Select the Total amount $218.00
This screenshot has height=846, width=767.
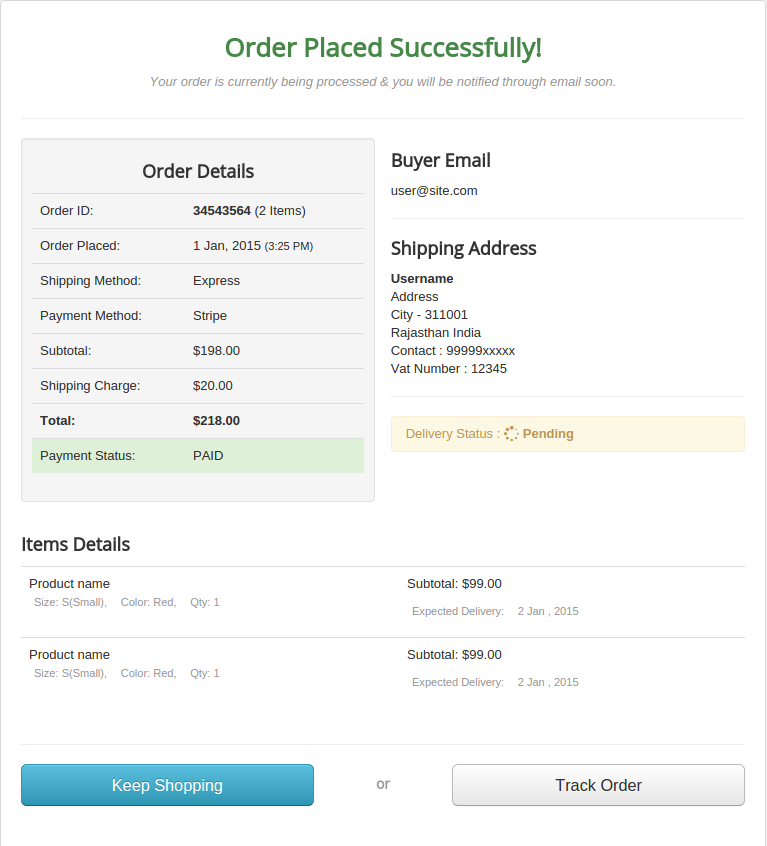pyautogui.click(x=216, y=421)
